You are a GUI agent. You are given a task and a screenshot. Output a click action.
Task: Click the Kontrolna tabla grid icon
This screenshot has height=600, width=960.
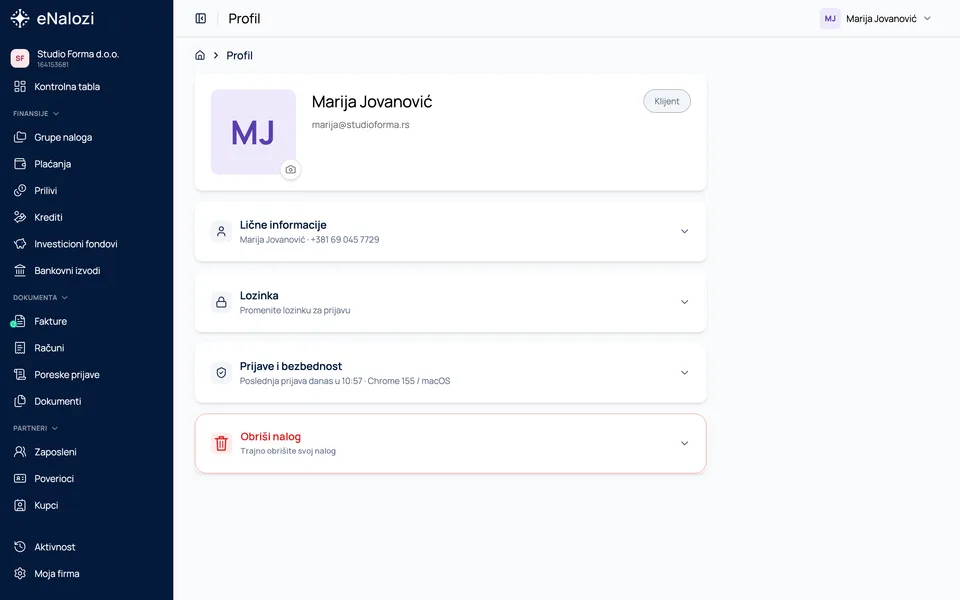click(x=20, y=86)
